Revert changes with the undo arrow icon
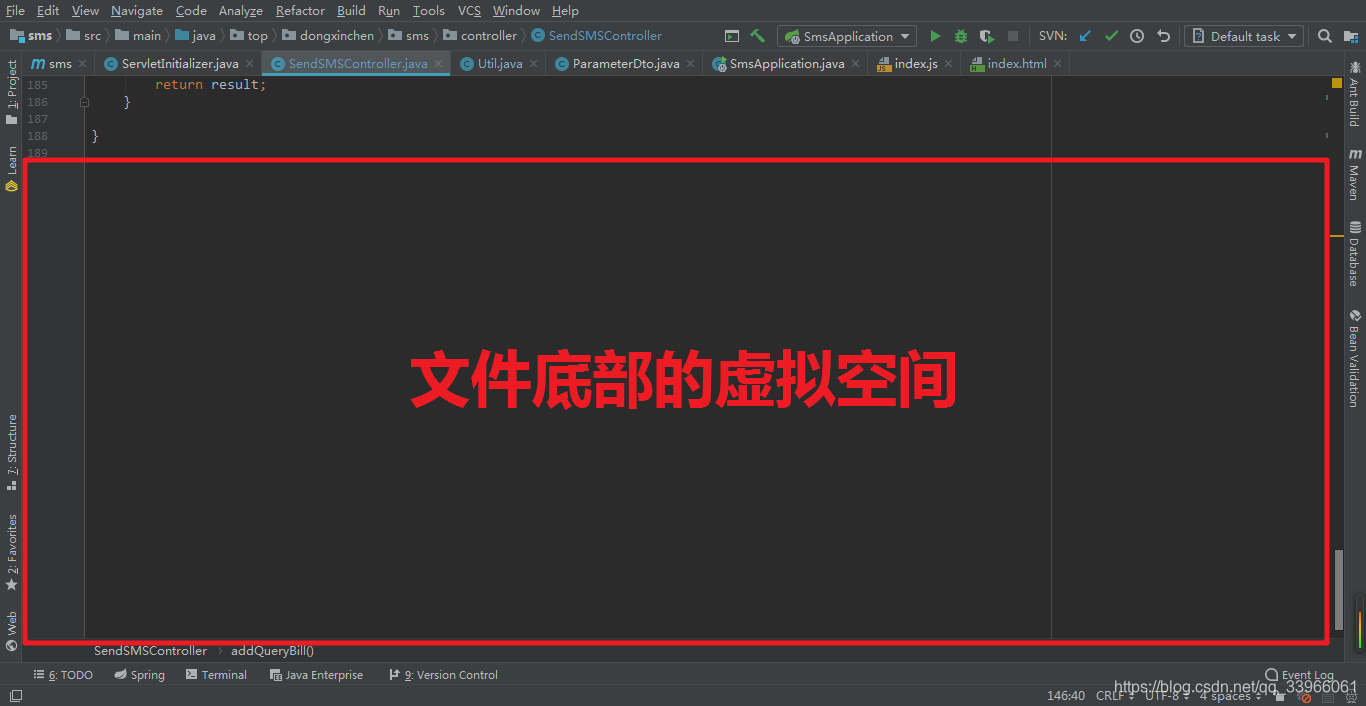 (x=1163, y=36)
